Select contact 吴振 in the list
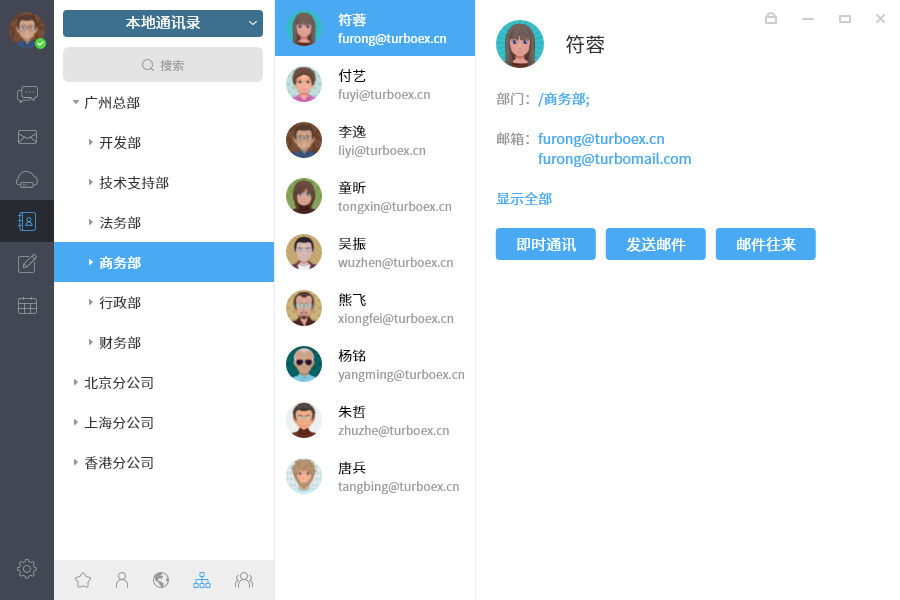This screenshot has width=900, height=600. 375,252
